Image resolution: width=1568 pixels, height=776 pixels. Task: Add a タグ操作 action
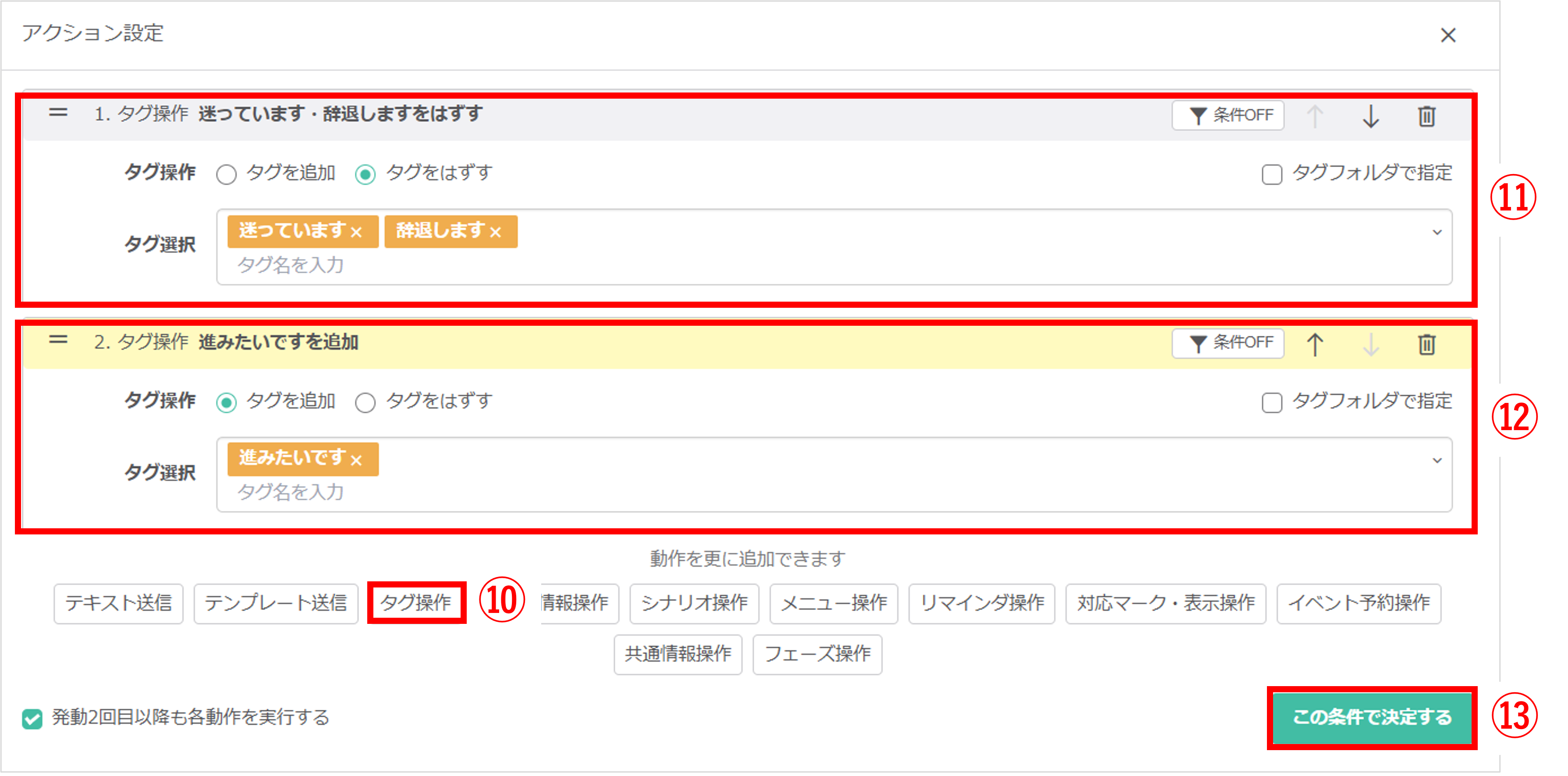[416, 603]
